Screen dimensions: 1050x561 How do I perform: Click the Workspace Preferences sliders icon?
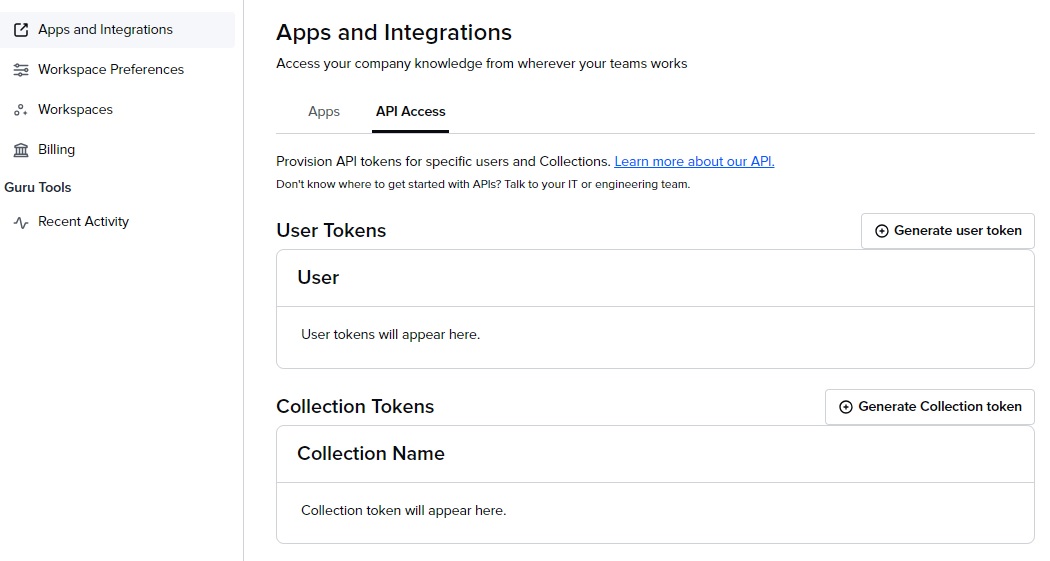click(21, 70)
